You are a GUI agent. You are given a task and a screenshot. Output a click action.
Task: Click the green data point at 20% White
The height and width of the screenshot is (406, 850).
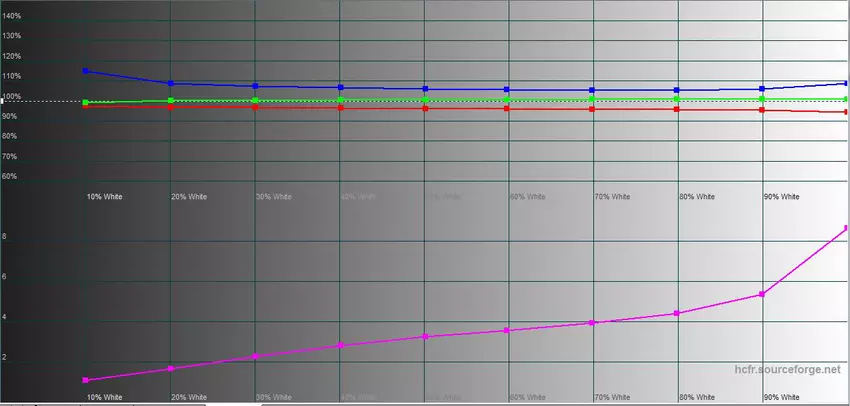point(171,100)
